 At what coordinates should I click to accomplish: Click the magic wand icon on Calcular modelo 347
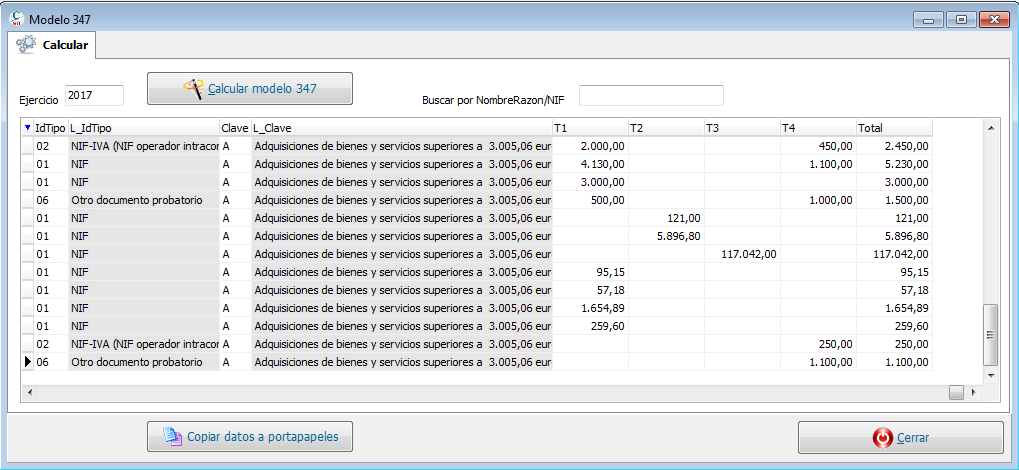coord(194,89)
